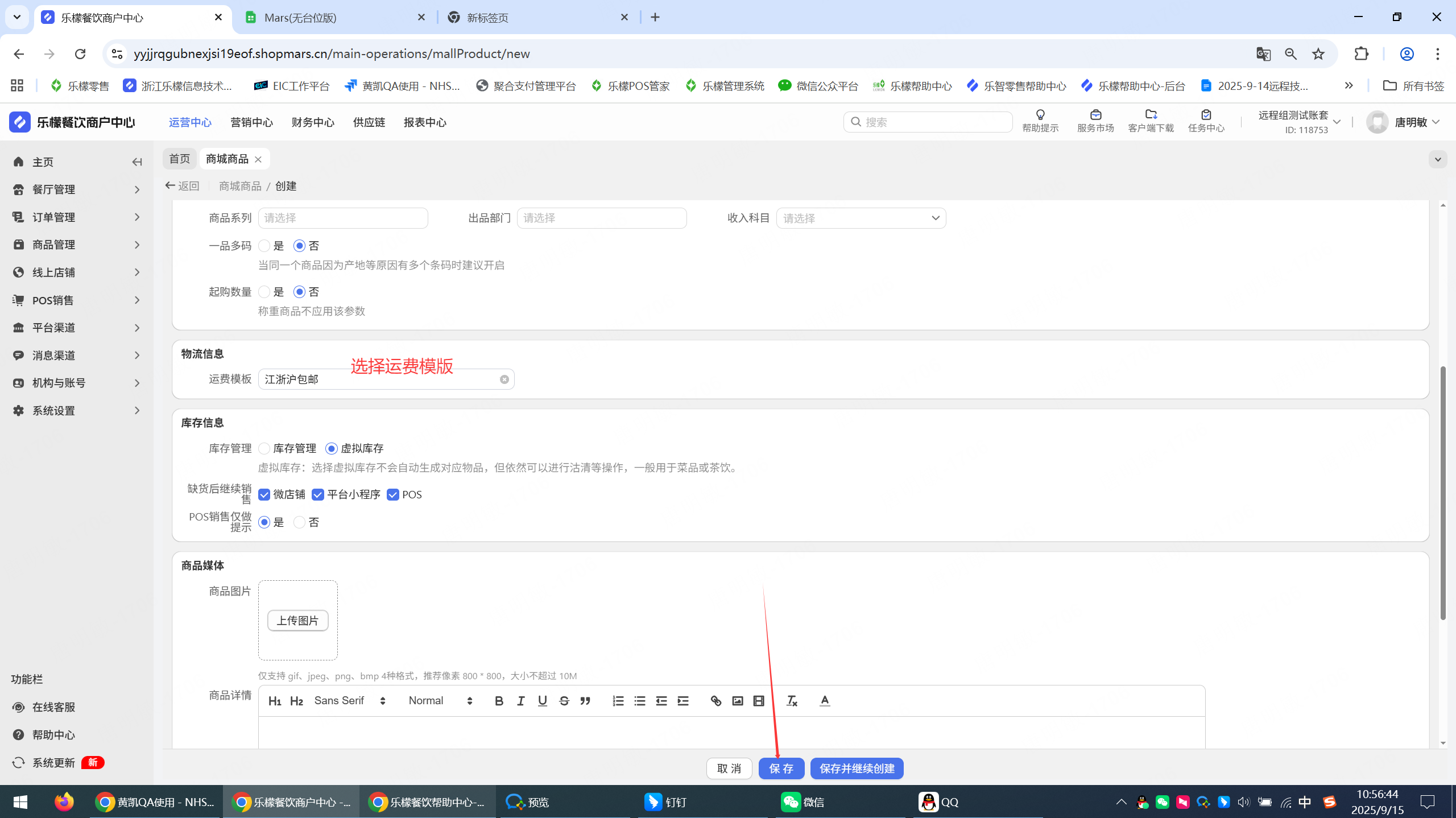Apply Heading 2 style
This screenshot has width=1456, height=818.
point(296,701)
